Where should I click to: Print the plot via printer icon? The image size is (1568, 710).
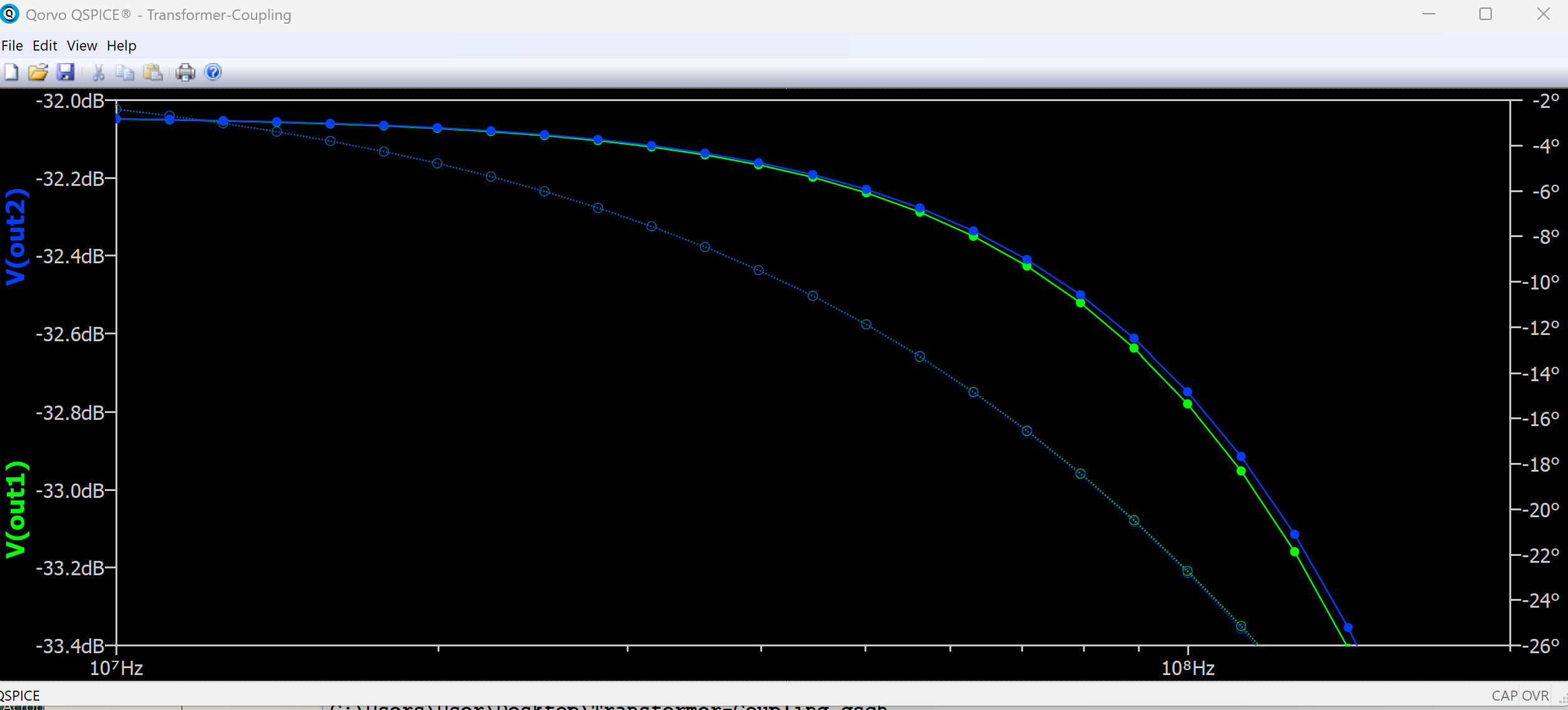click(x=185, y=72)
